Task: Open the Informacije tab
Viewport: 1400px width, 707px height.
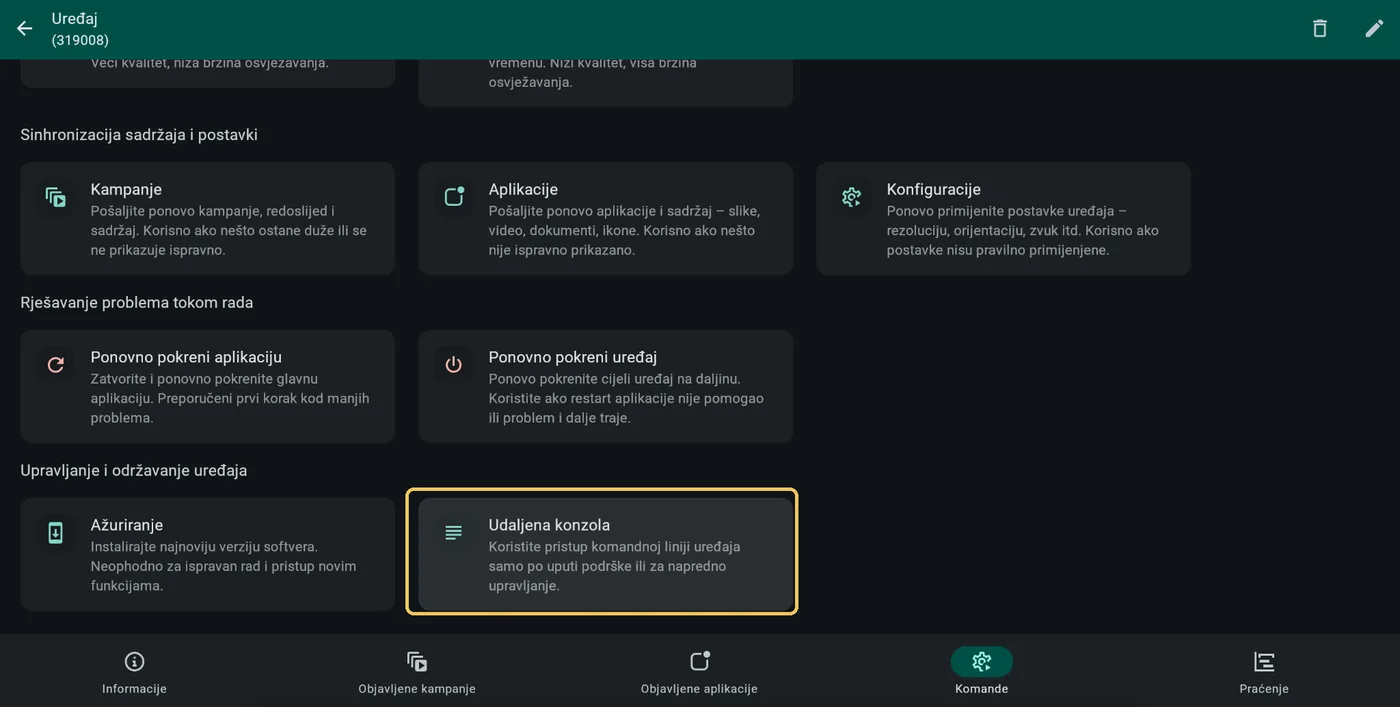Action: coord(134,672)
